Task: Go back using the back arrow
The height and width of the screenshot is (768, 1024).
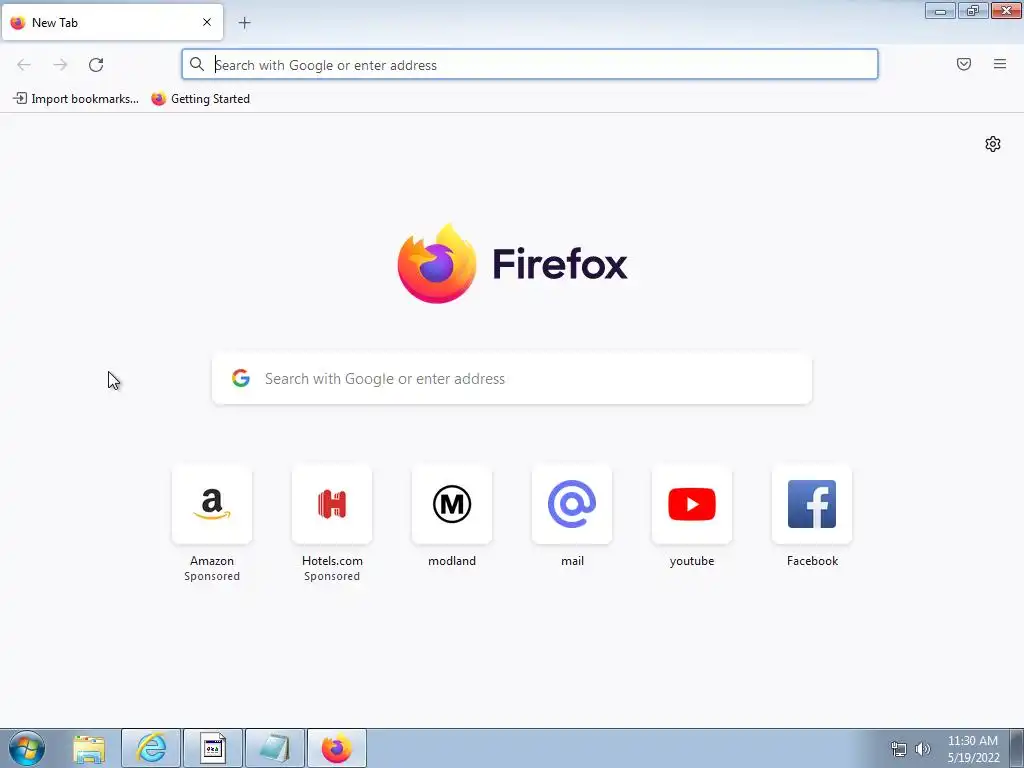Action: [24, 65]
